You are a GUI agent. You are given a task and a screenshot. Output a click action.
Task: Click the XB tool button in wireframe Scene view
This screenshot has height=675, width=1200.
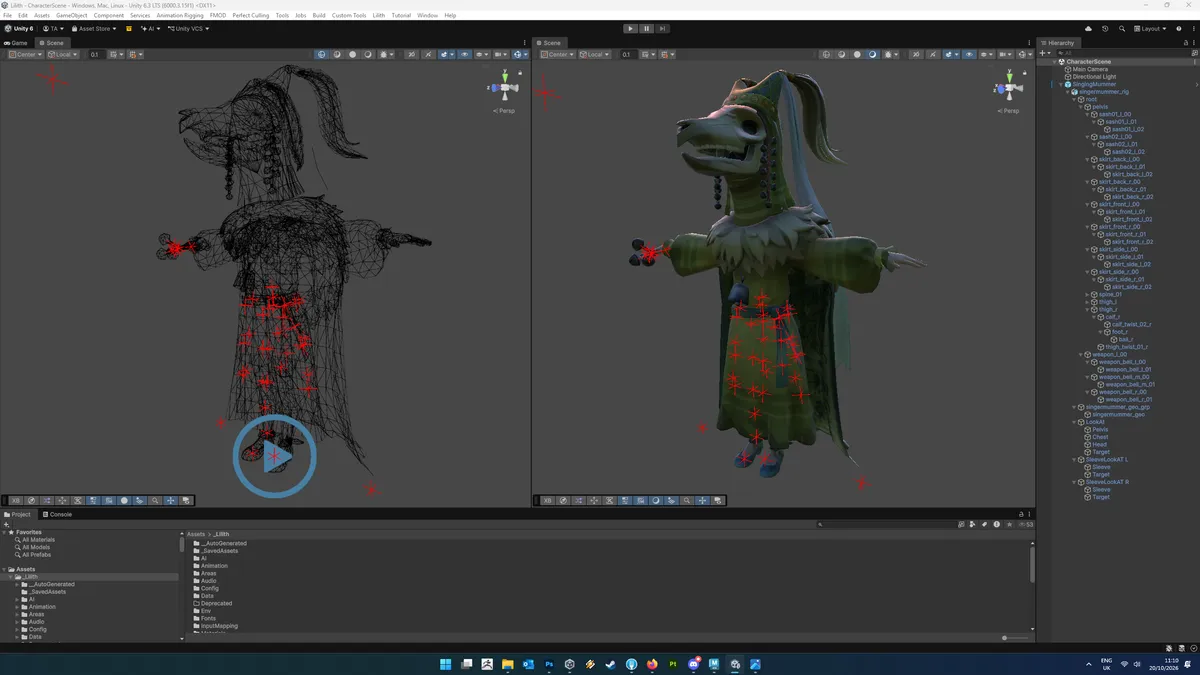pos(16,500)
